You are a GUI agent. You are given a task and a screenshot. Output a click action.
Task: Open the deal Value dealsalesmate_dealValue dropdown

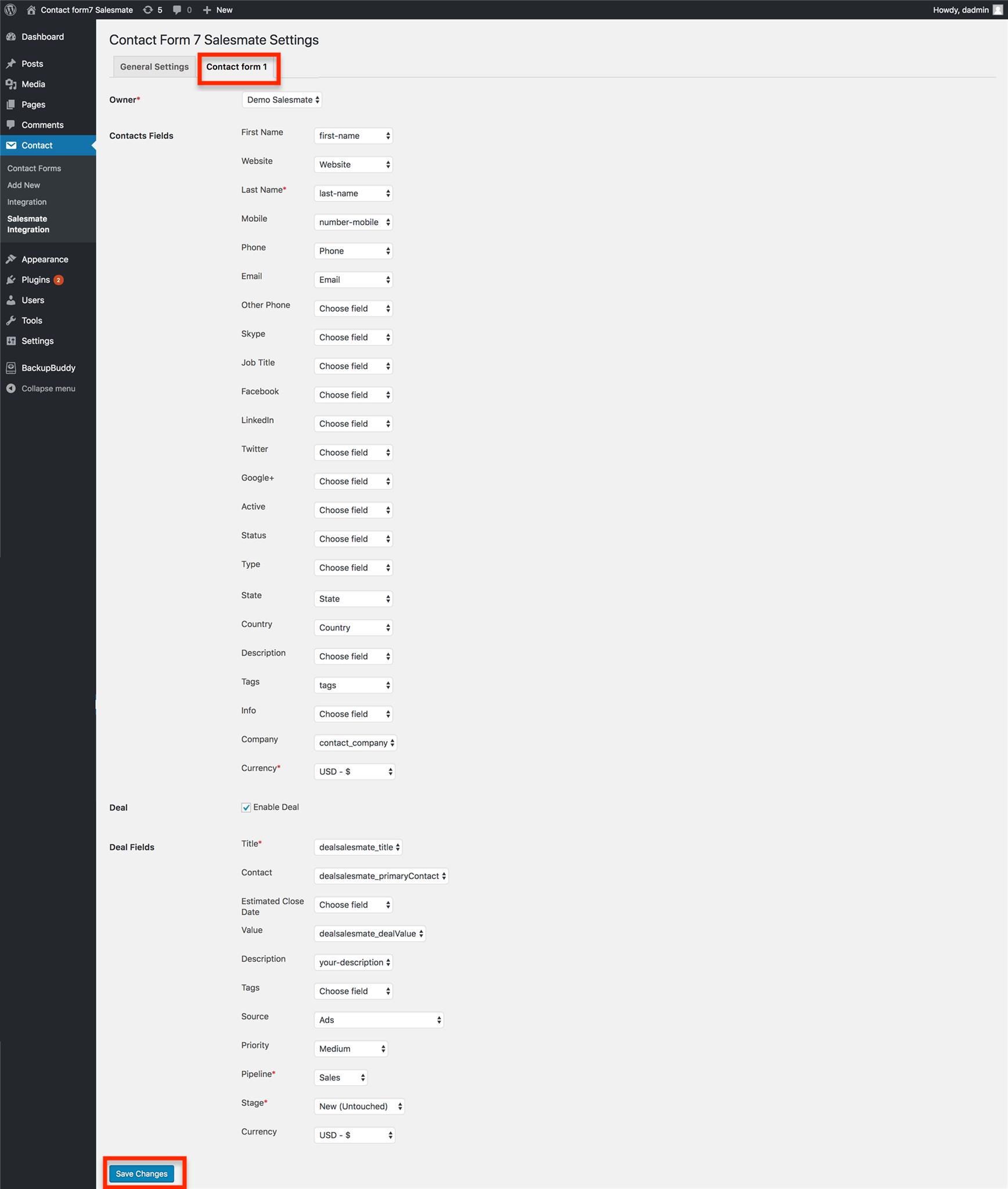click(370, 934)
